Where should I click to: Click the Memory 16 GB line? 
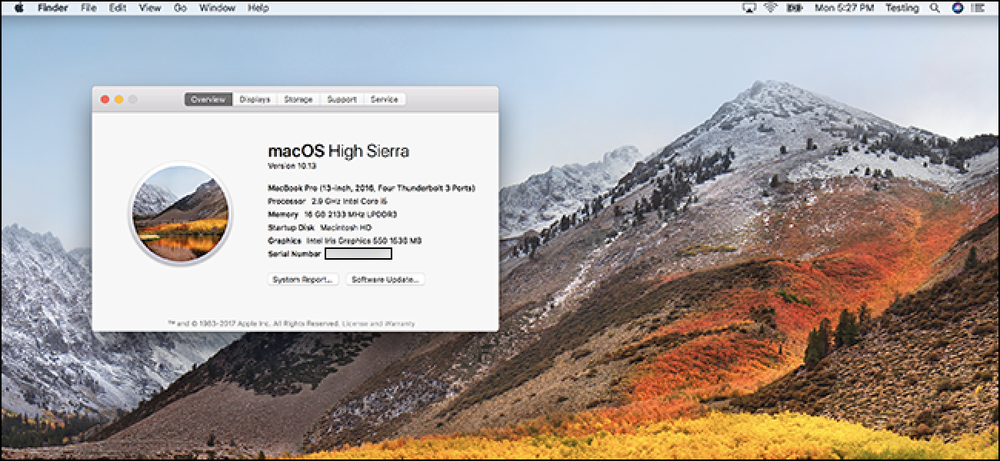[332, 214]
